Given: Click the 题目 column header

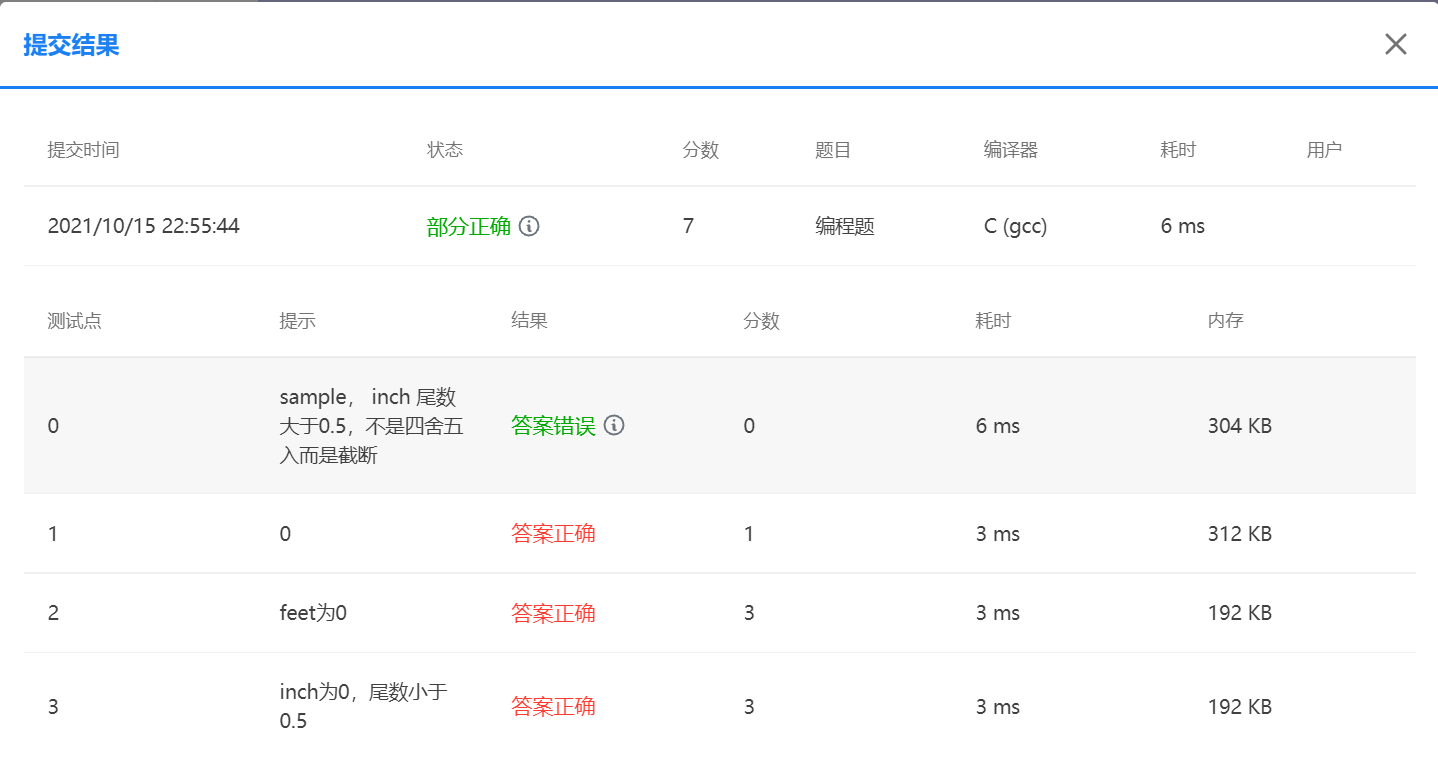Looking at the screenshot, I should pos(833,150).
